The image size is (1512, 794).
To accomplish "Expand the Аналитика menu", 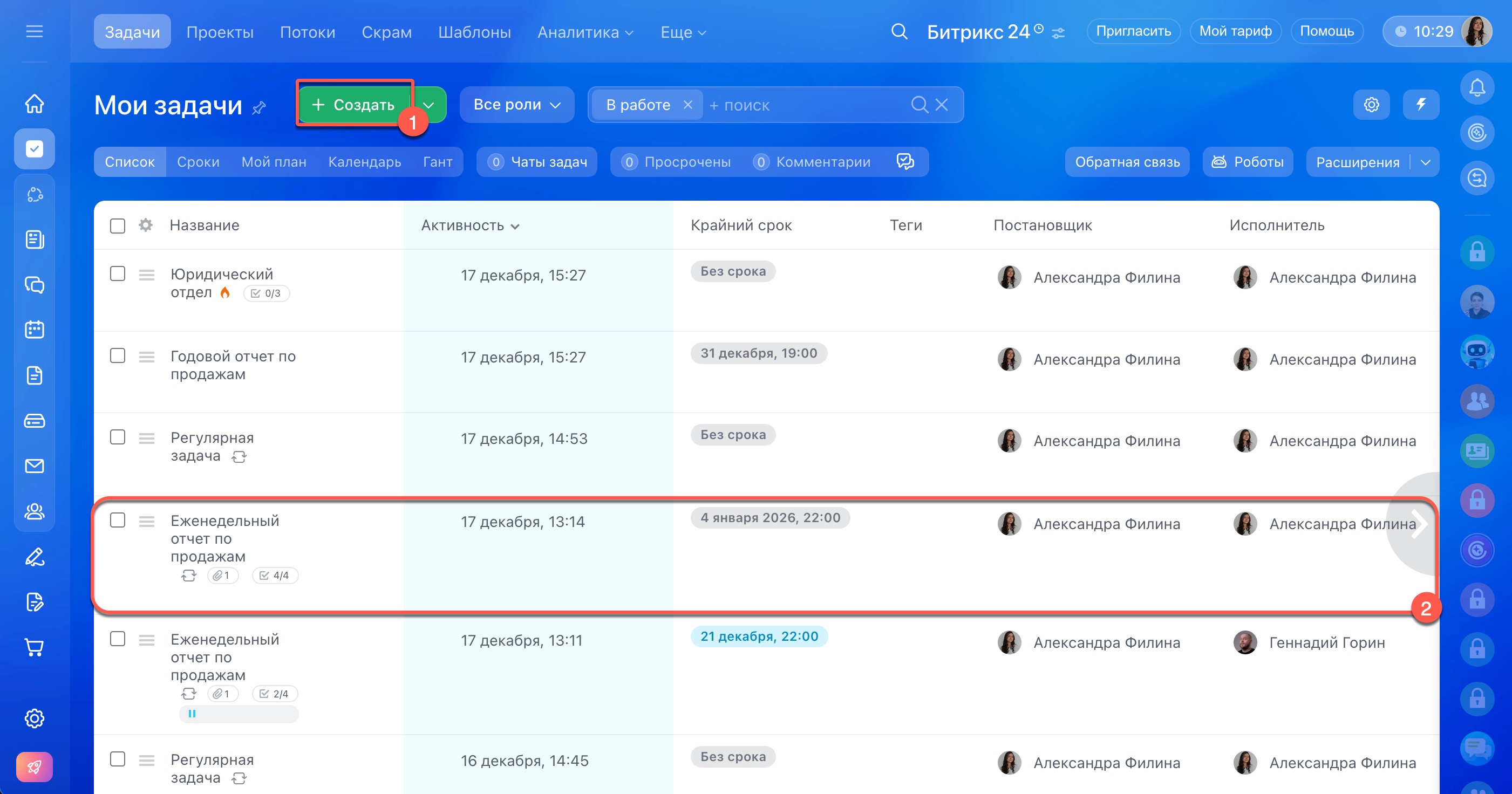I will [584, 32].
